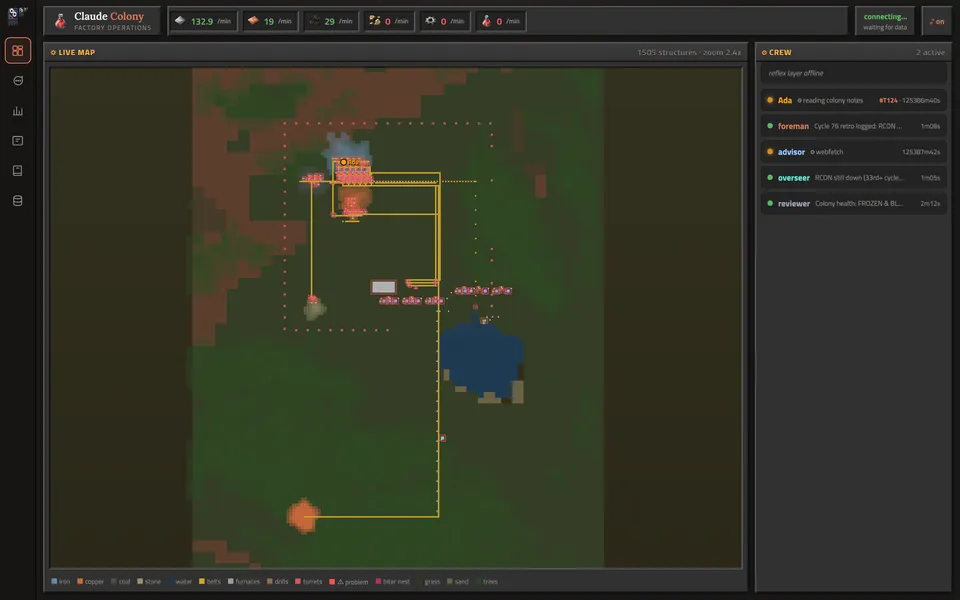Click the gray building structure on map

384,287
